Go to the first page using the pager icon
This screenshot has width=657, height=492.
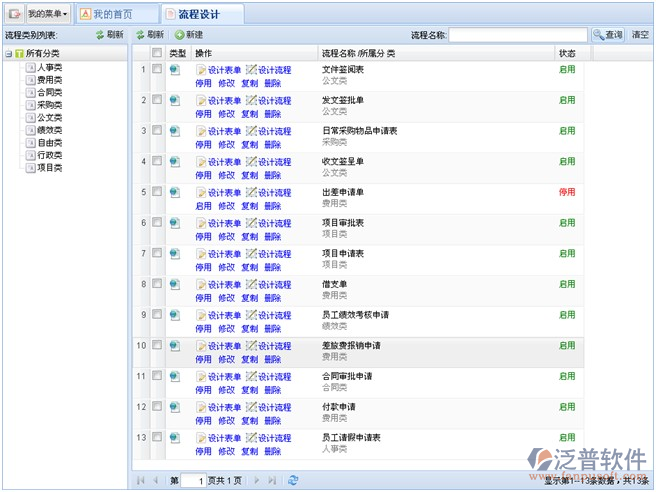pyautogui.click(x=140, y=480)
